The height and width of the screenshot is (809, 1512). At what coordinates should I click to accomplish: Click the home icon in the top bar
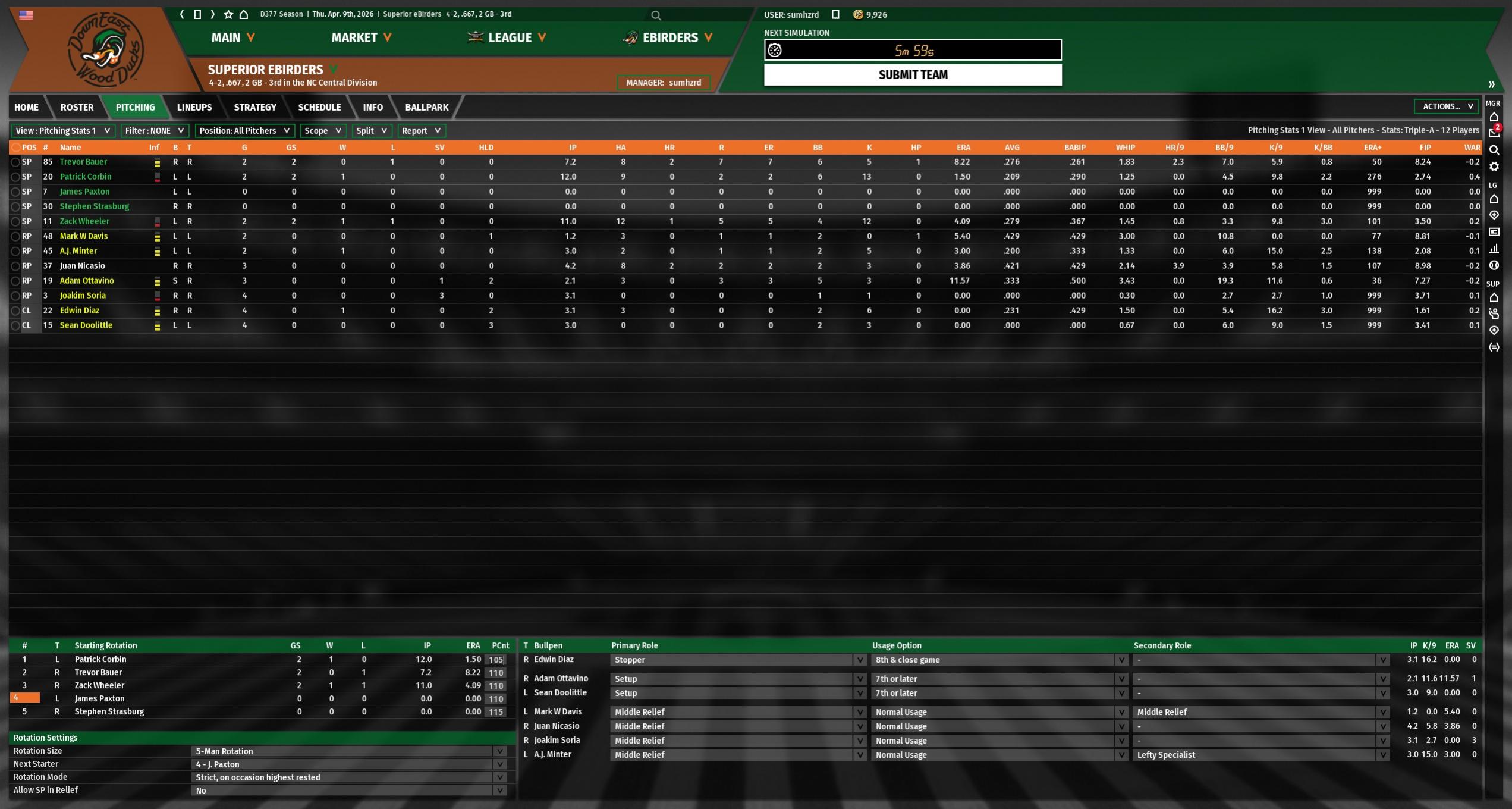pyautogui.click(x=244, y=14)
